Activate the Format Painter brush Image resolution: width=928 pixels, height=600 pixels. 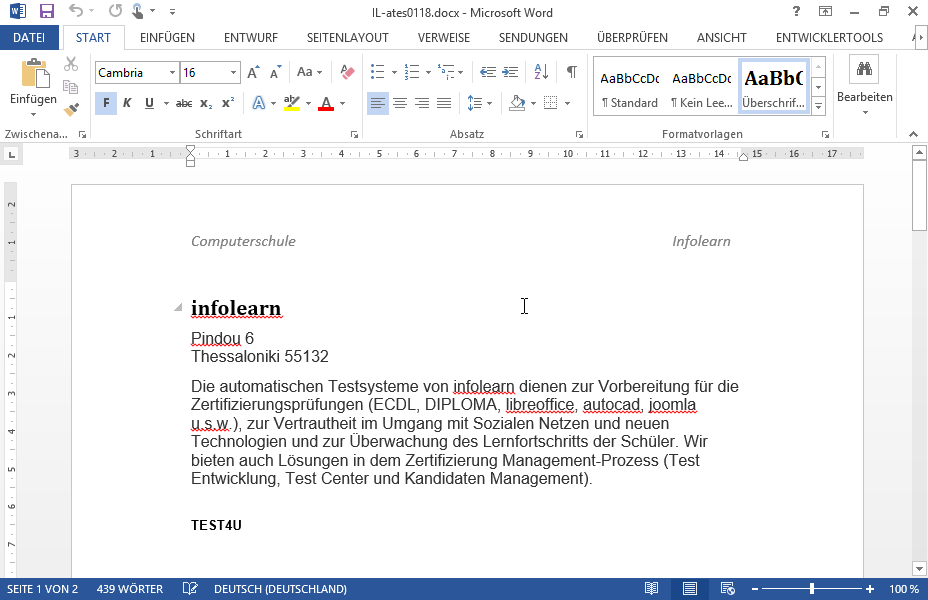click(70, 109)
